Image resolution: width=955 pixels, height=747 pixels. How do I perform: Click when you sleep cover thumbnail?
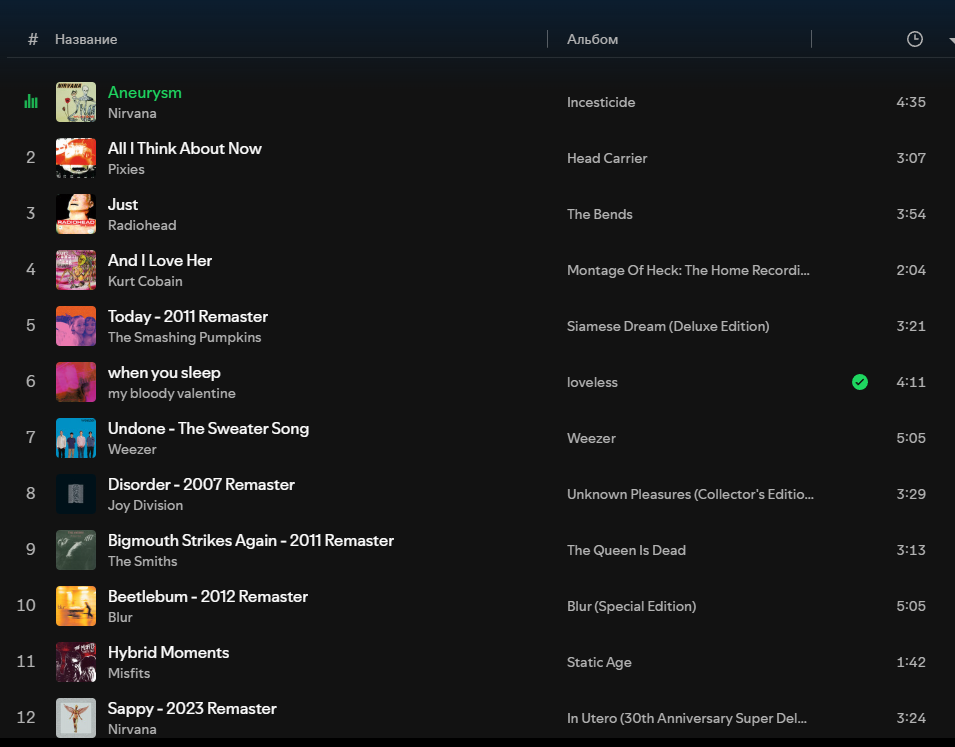pyautogui.click(x=76, y=382)
